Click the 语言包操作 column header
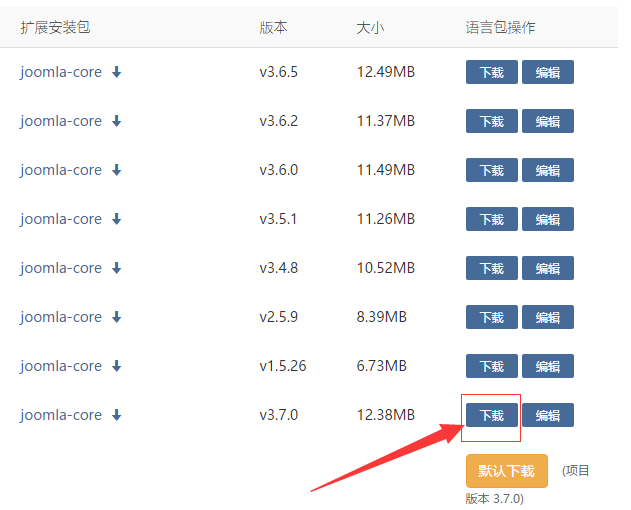The width and height of the screenshot is (631, 510). click(x=500, y=27)
